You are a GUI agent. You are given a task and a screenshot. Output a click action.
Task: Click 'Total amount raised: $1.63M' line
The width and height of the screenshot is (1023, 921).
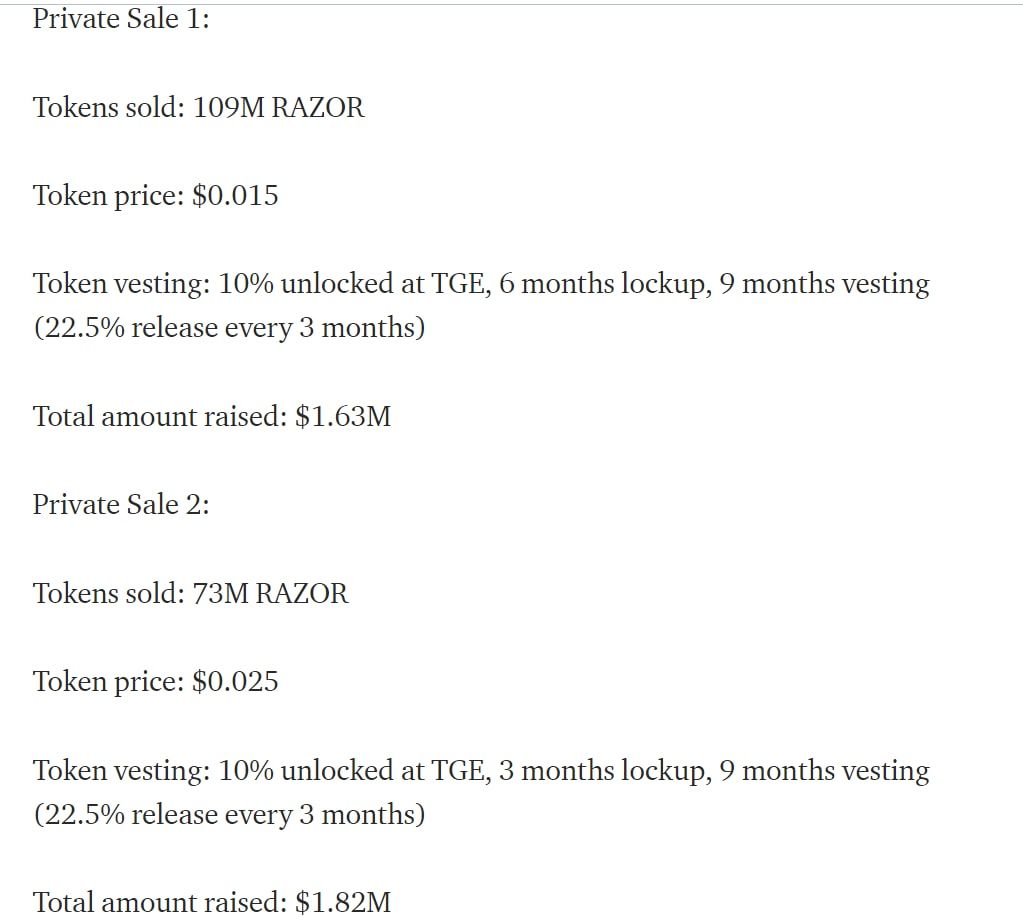212,416
